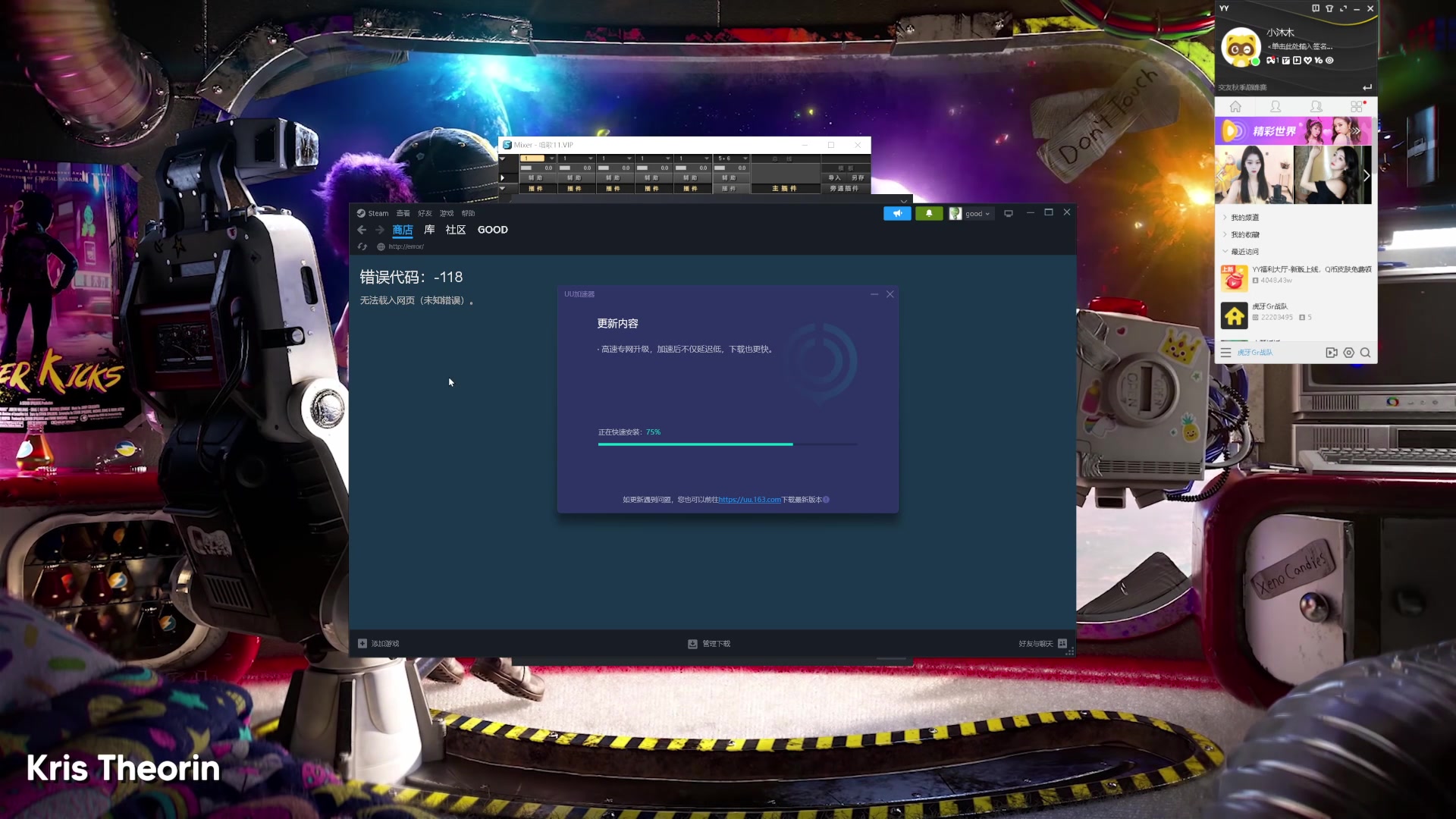The image size is (1456, 819).
Task: Open the good account dropdown in Steam
Action: tap(970, 214)
